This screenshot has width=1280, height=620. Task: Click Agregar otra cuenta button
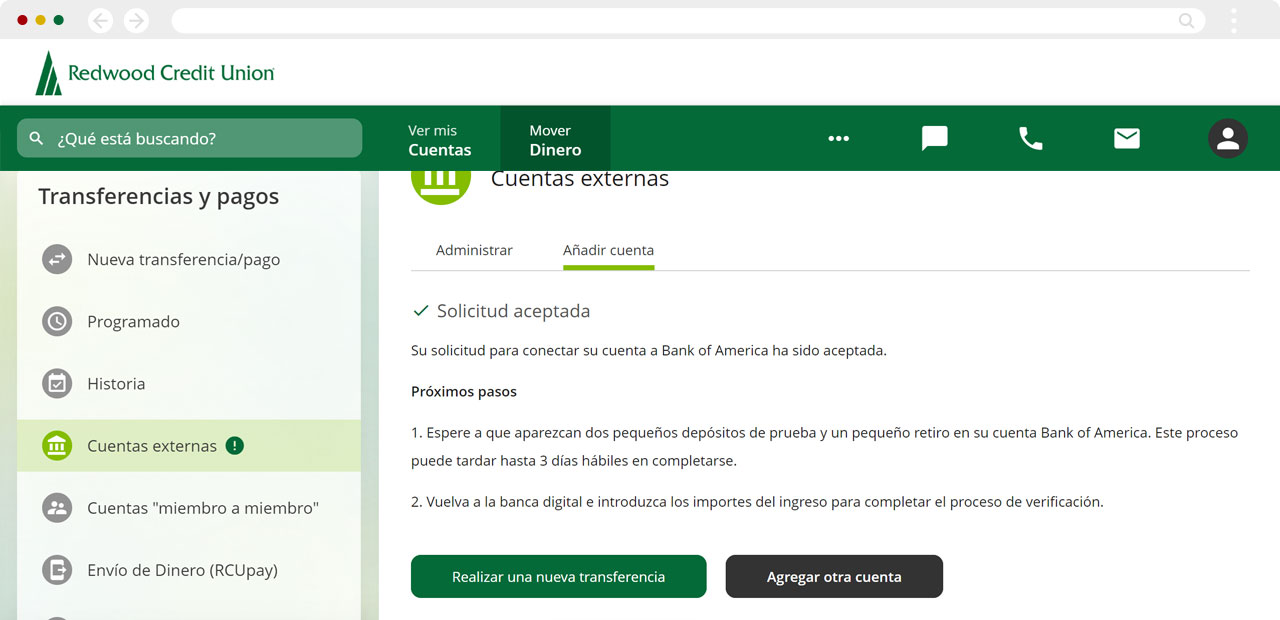(834, 577)
